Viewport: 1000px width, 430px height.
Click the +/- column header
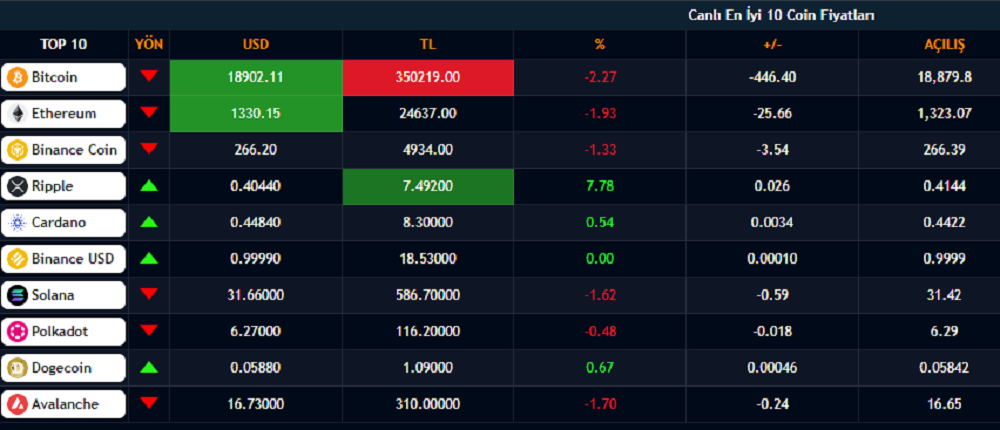coord(772,45)
